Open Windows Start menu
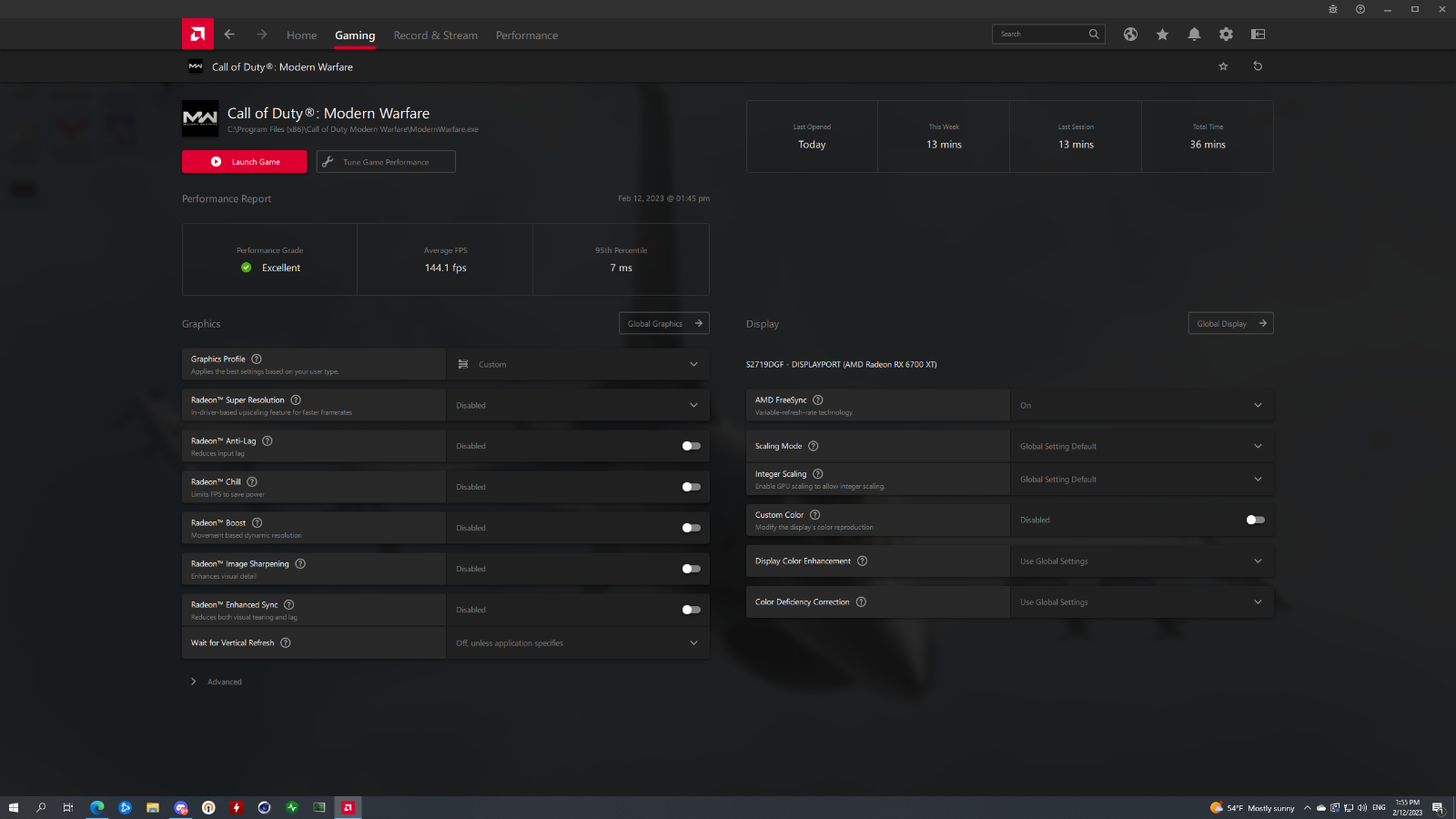The height and width of the screenshot is (819, 1456). [x=13, y=807]
